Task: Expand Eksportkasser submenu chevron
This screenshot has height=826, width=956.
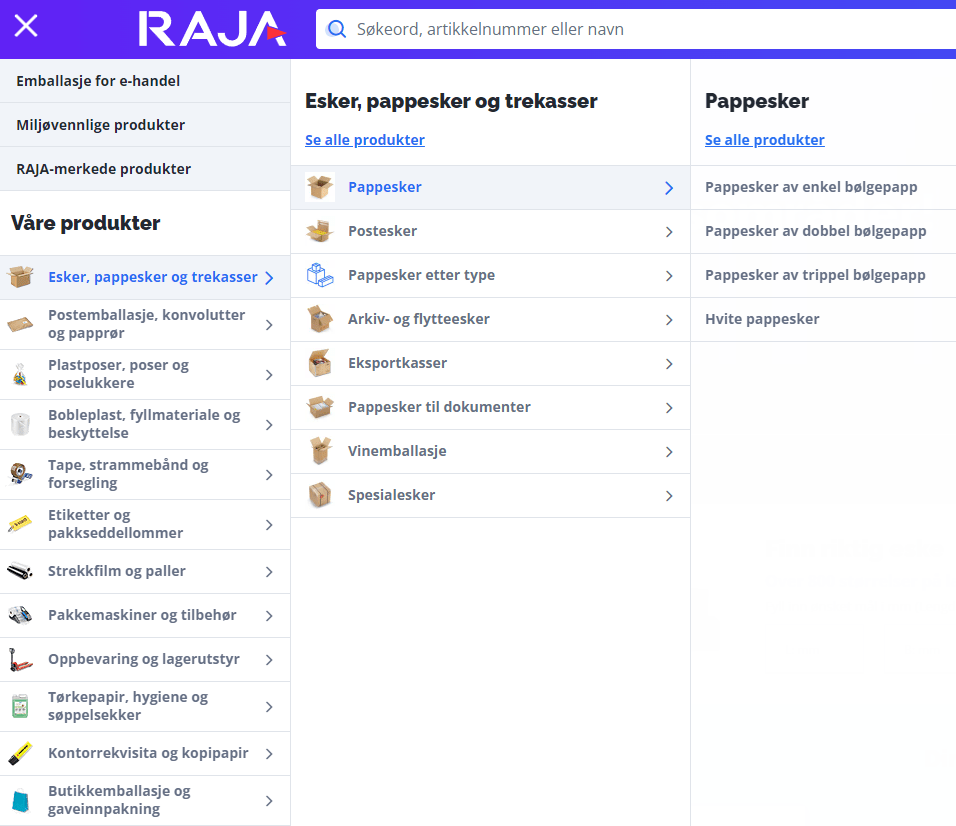Action: pyautogui.click(x=669, y=364)
